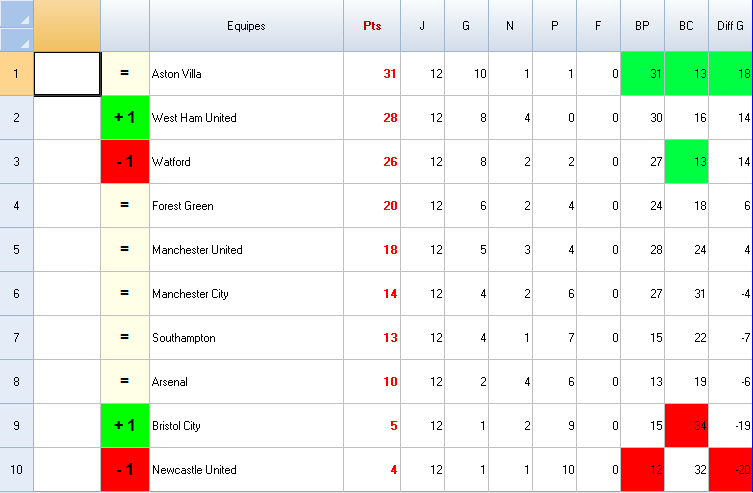
Task: Click the Aston Villa team cell
Action: 246,74
